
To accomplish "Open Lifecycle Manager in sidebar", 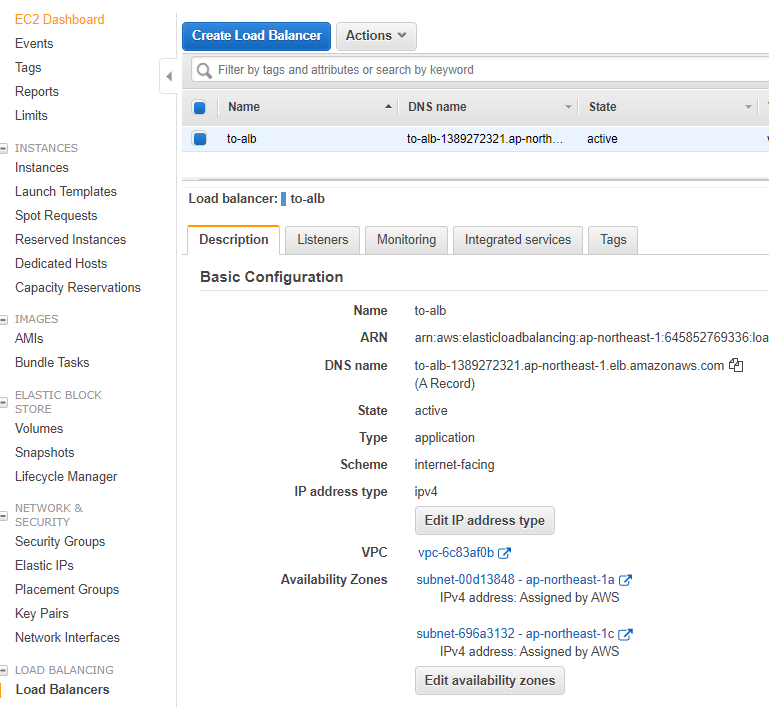I will tap(66, 477).
